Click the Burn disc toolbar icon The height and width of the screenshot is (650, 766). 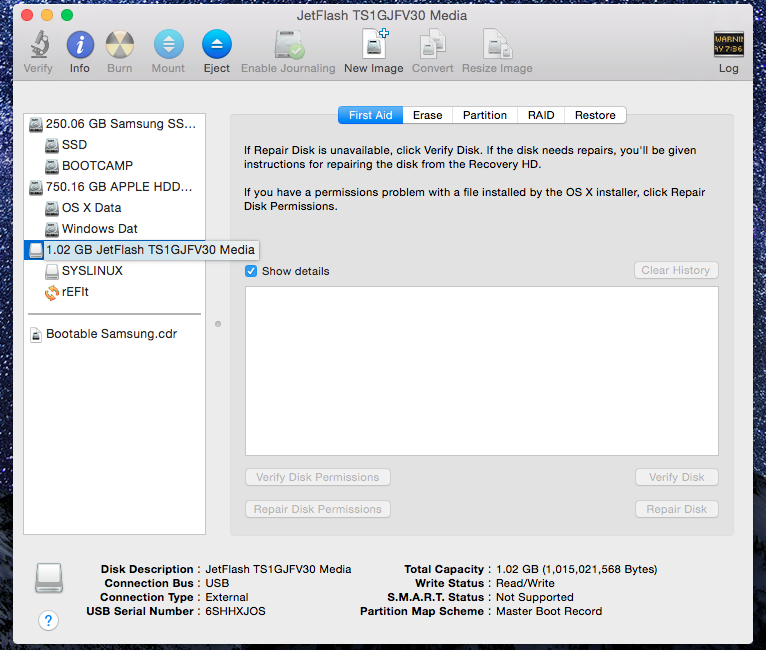pos(120,45)
